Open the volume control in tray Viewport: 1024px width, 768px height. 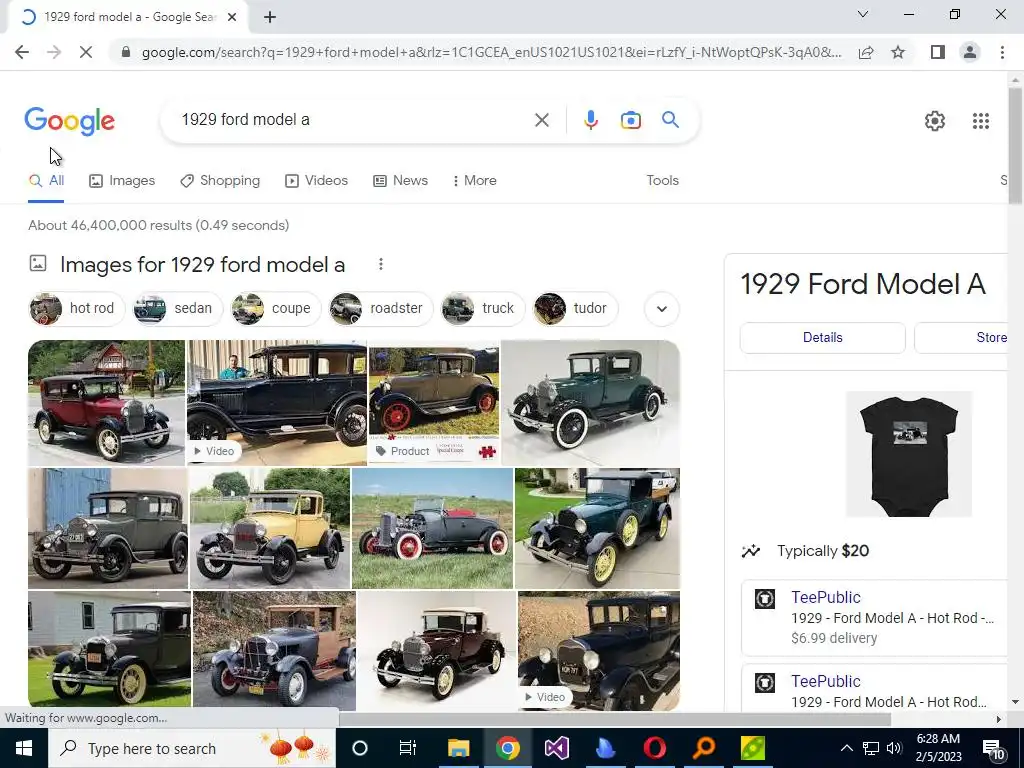point(894,748)
